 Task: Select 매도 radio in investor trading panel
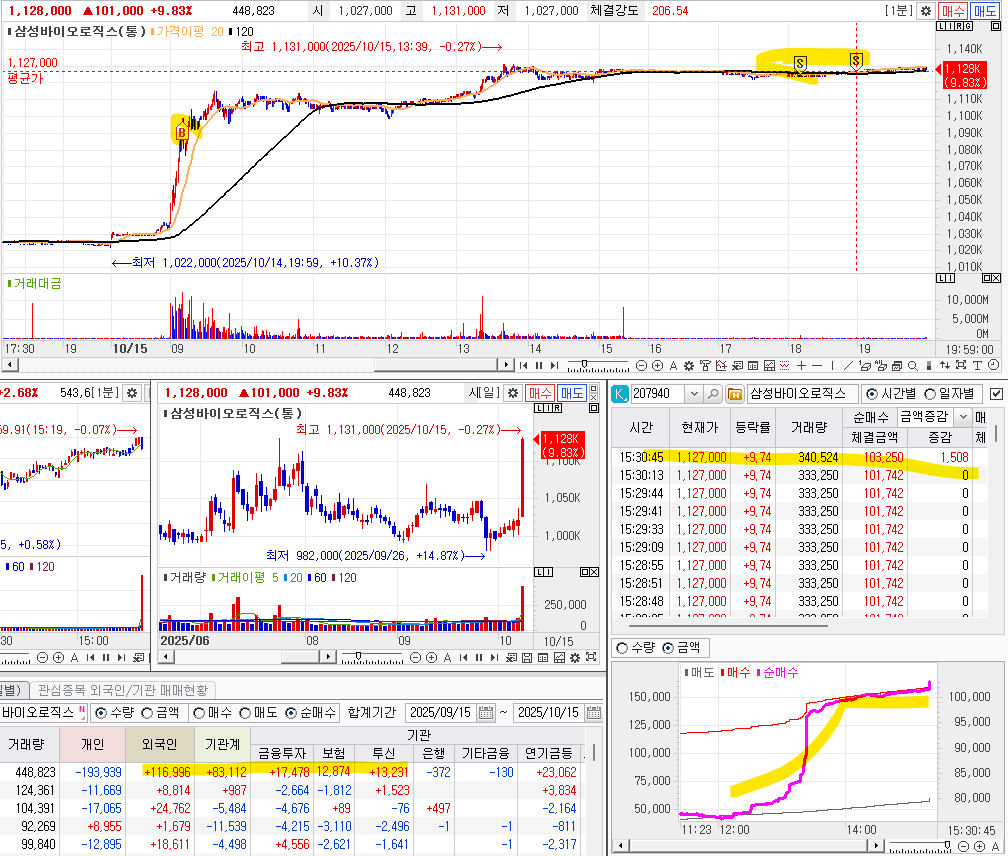245,713
